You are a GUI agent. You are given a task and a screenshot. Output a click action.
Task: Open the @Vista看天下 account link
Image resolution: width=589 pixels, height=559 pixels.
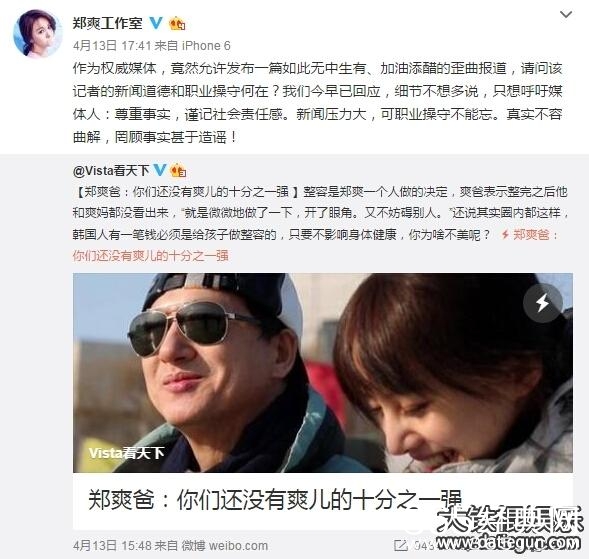pos(111,171)
